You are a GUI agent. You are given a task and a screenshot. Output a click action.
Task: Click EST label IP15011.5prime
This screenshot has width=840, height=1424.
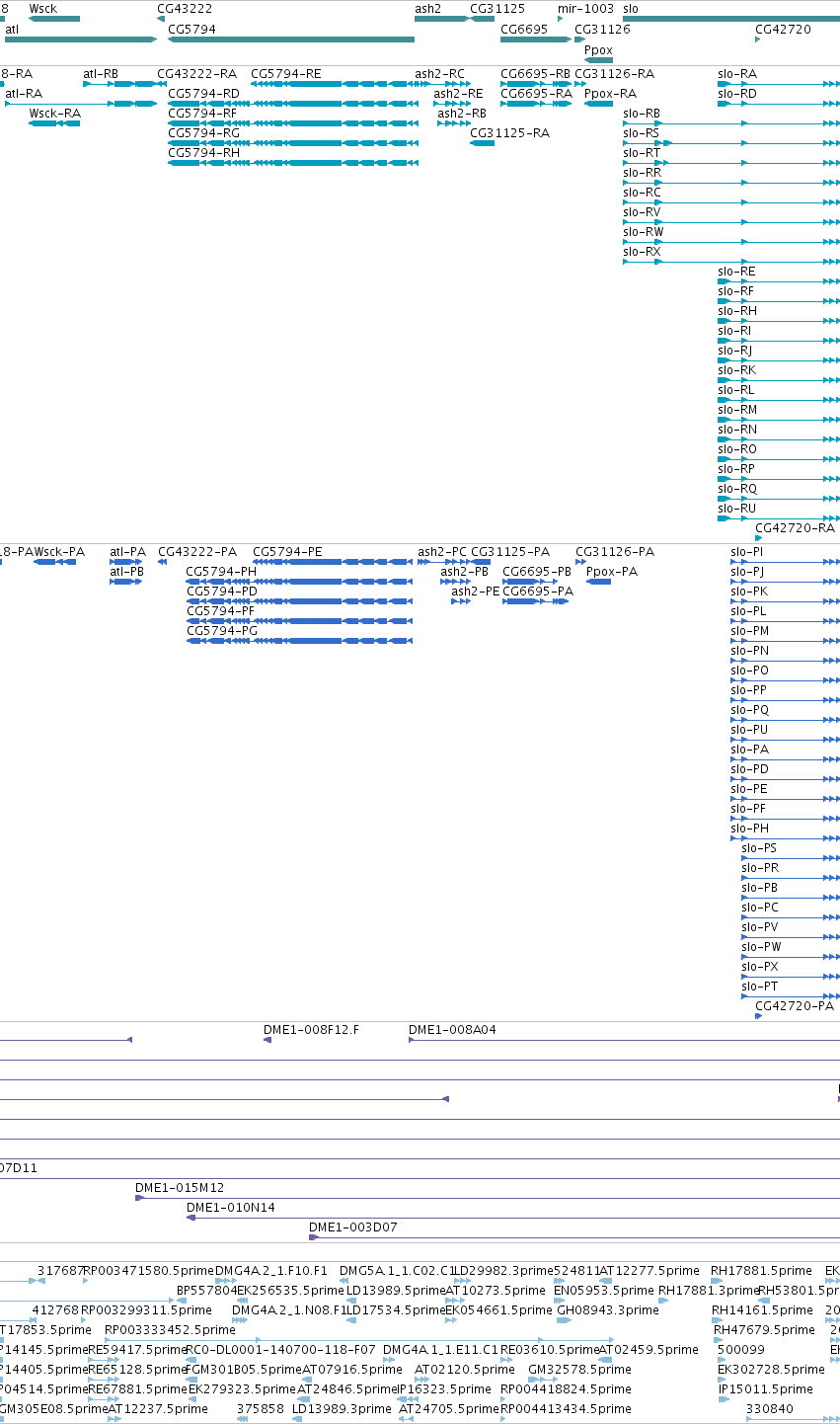766,1389
